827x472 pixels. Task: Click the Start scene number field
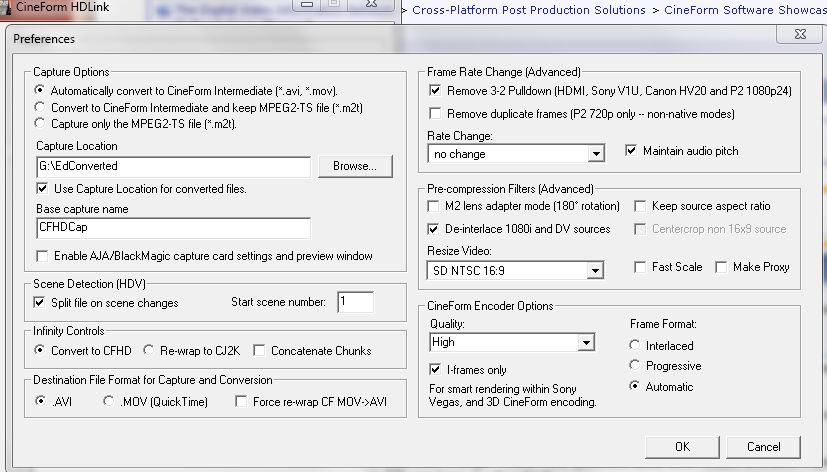[355, 302]
